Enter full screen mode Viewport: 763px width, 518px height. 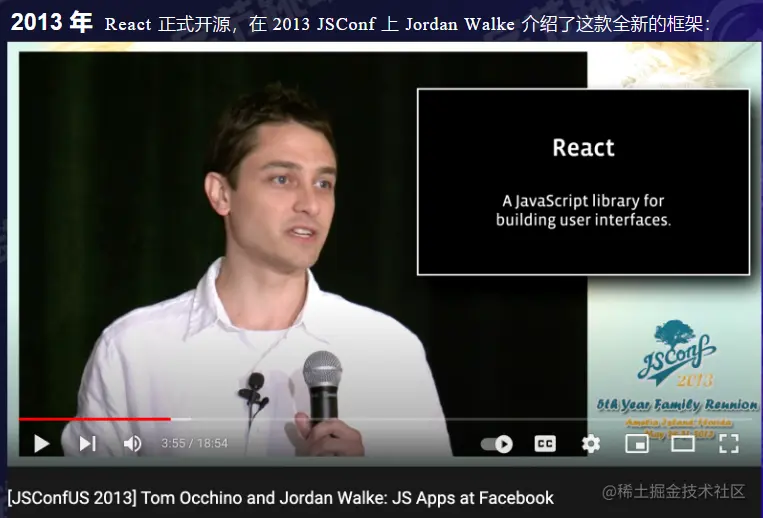tap(728, 444)
